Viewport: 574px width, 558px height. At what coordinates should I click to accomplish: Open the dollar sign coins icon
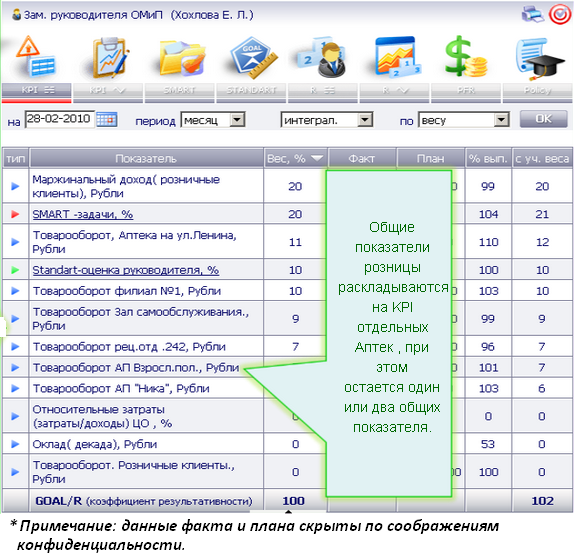[x=466, y=57]
